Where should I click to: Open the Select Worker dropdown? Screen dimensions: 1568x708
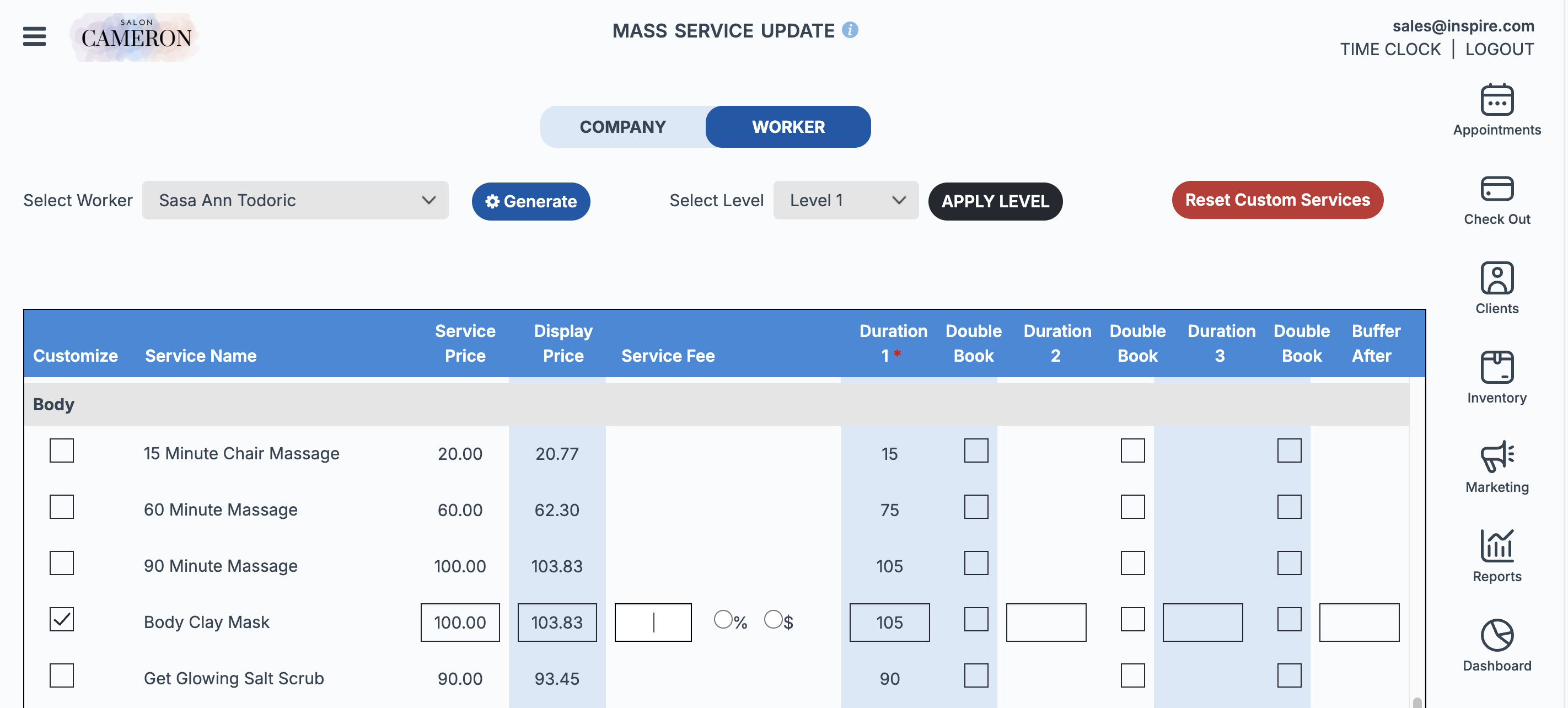point(295,200)
